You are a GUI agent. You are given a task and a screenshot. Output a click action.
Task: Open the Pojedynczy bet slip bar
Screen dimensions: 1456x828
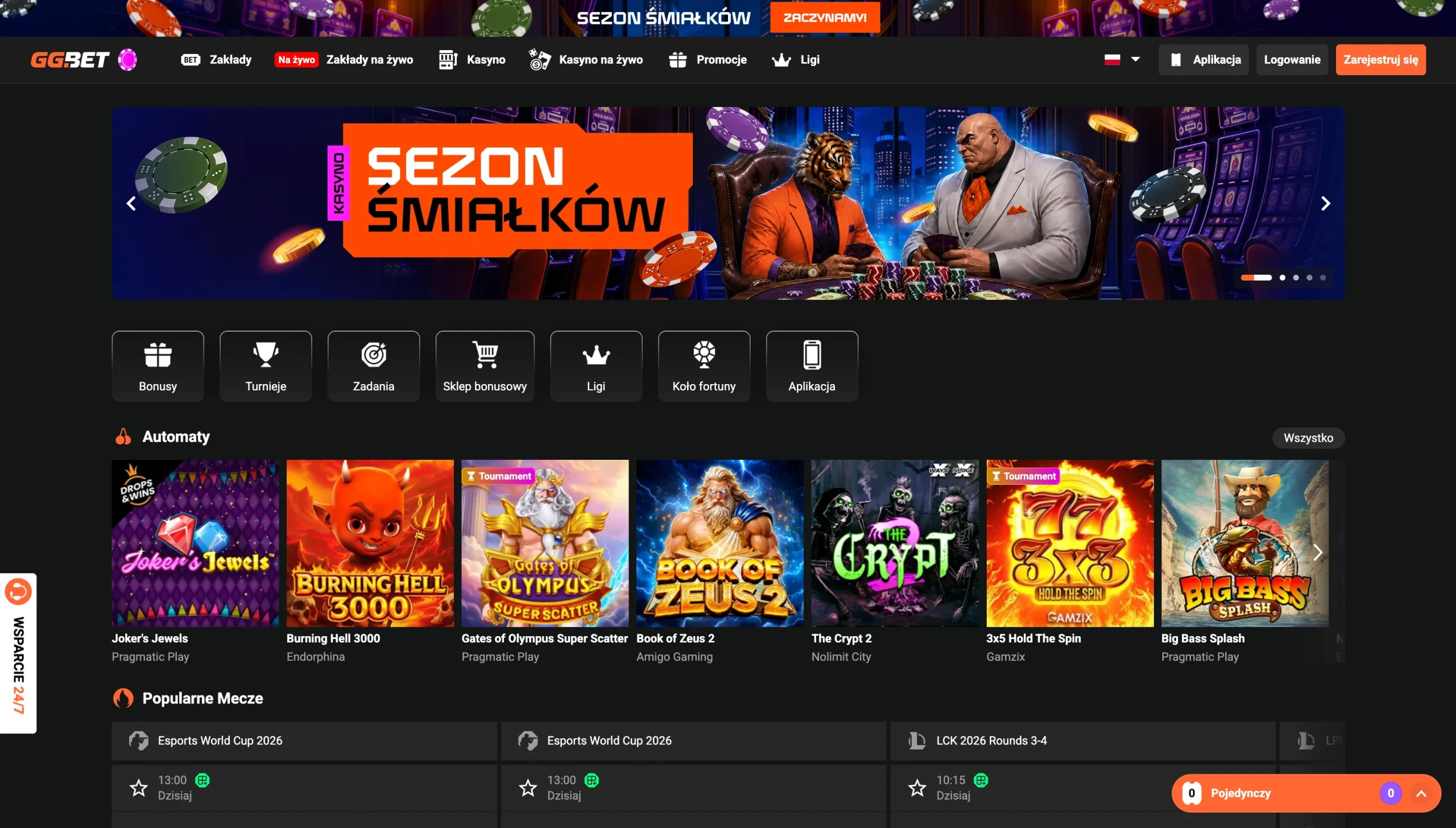tap(1306, 793)
